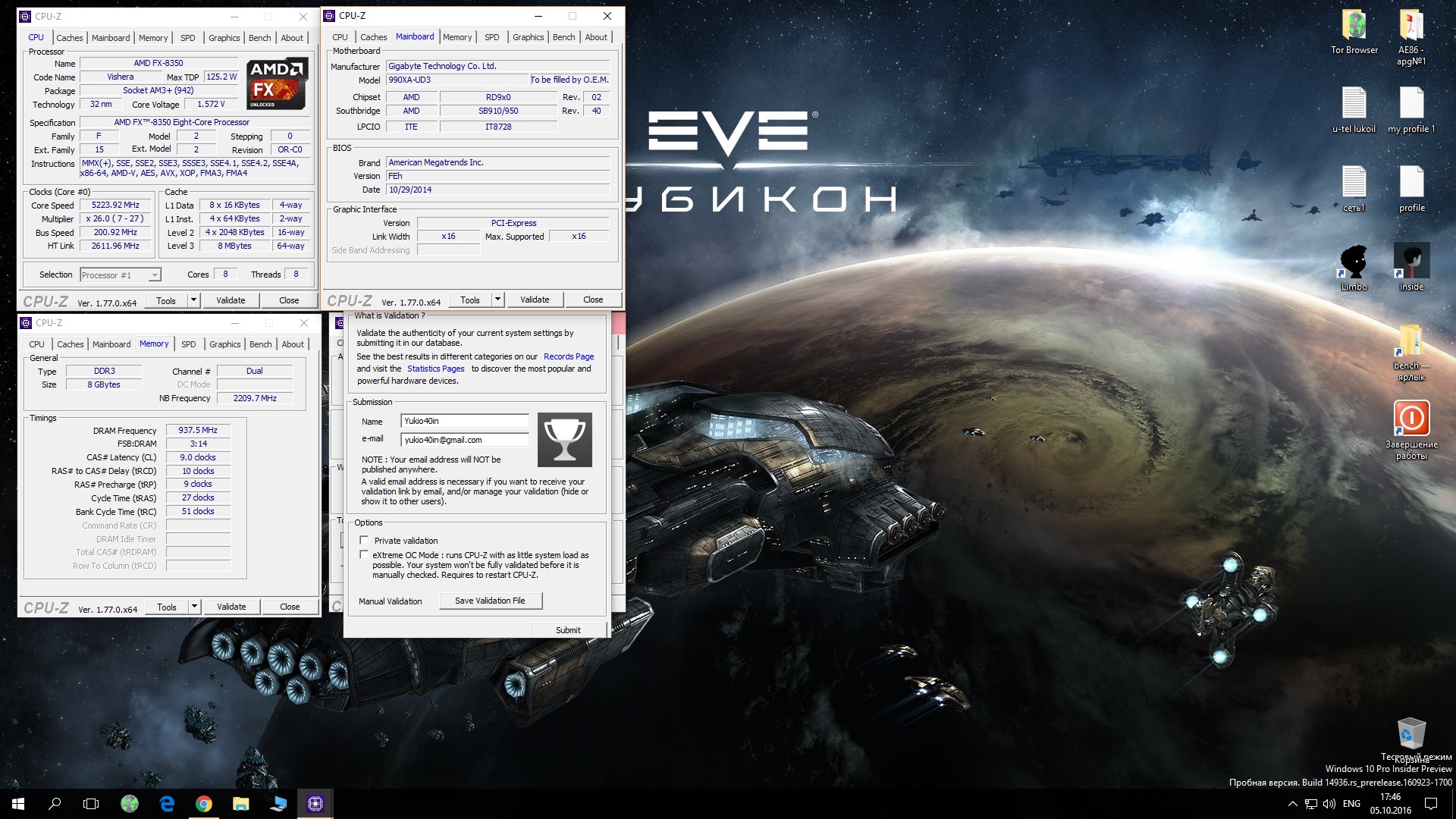Viewport: 1456px width, 819px height.
Task: Enable Private validation checkbox
Action: pos(364,540)
